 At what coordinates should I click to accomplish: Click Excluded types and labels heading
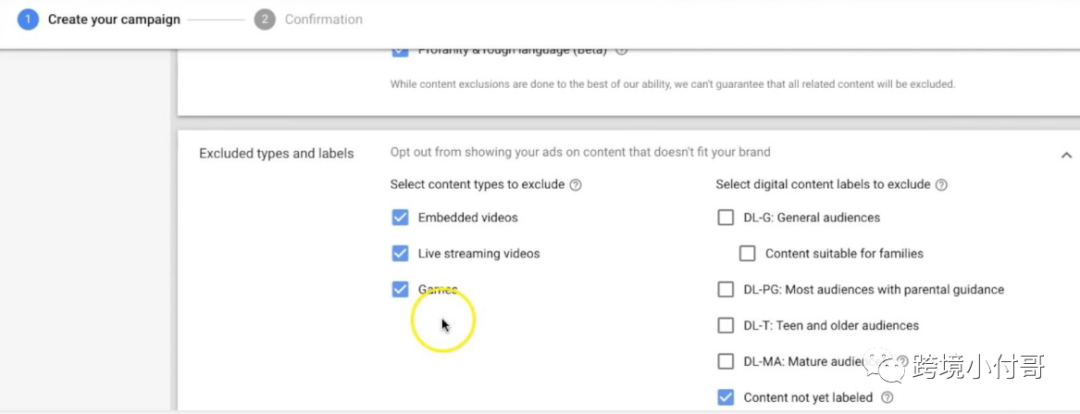click(276, 153)
